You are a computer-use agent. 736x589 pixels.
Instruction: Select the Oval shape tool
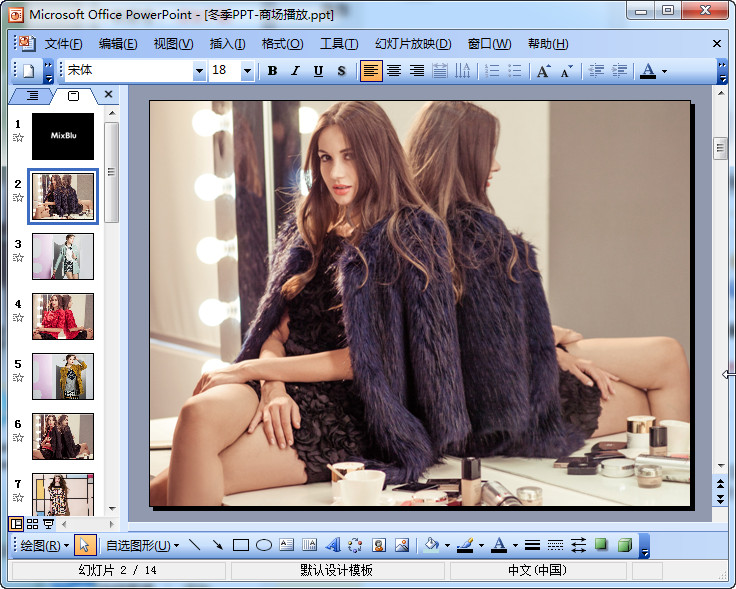point(264,545)
